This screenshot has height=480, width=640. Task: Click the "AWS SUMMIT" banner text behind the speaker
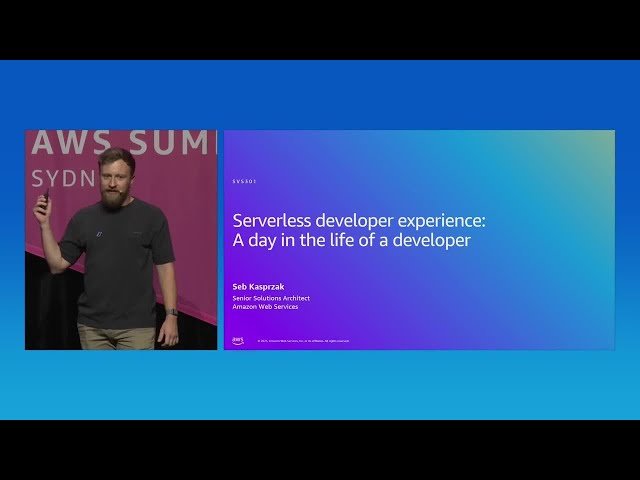pos(124,142)
